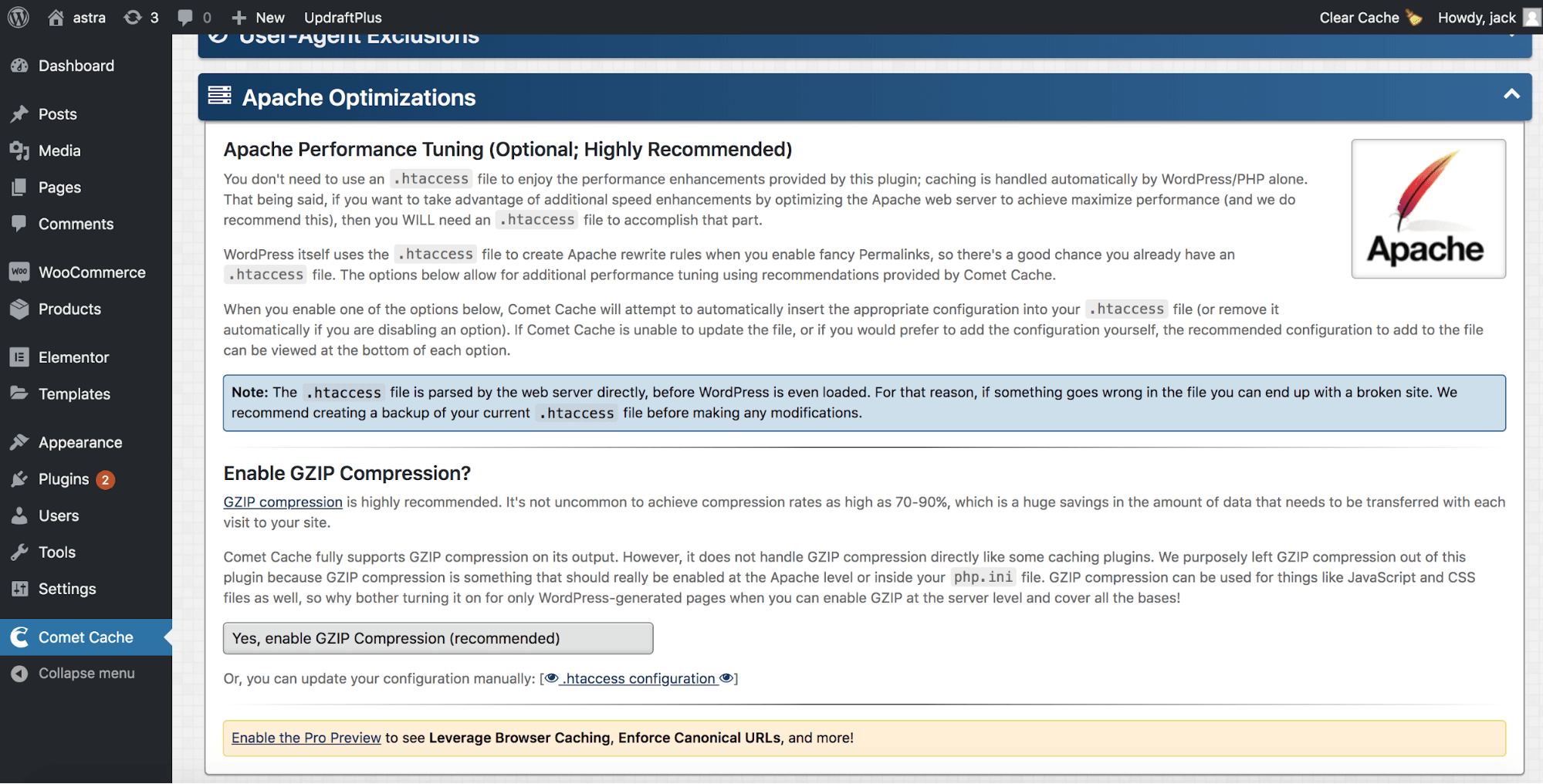The height and width of the screenshot is (784, 1543).
Task: Click the plus icon next to New
Action: pos(239,18)
